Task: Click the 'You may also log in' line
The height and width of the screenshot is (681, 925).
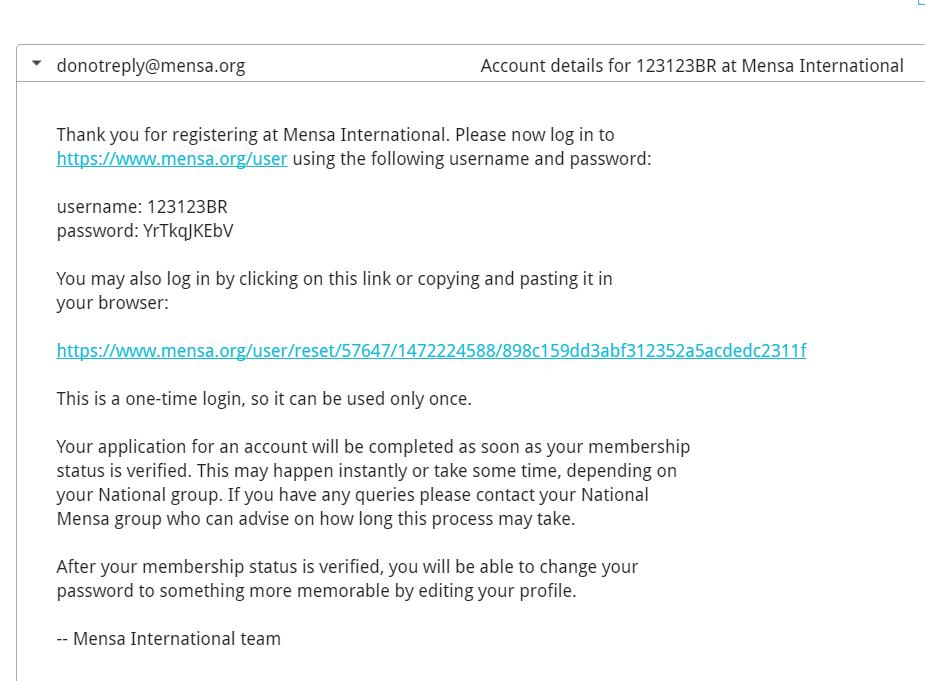Action: [x=334, y=279]
